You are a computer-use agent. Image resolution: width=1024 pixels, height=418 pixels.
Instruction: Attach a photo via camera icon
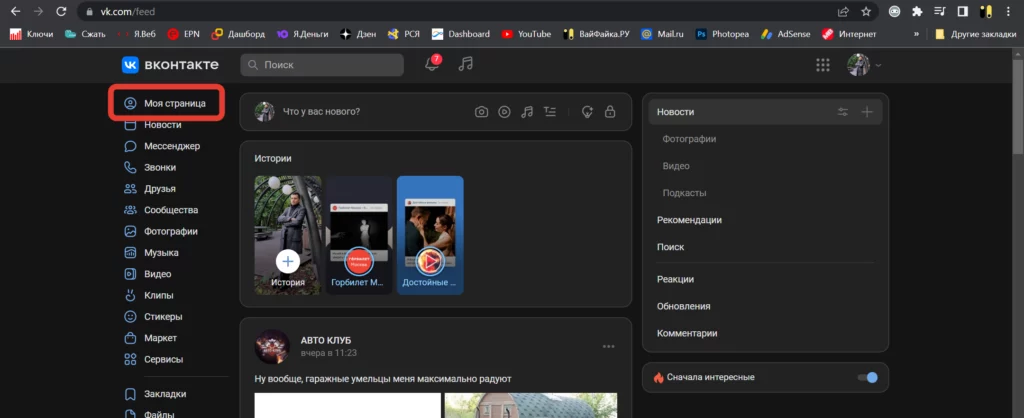tap(481, 112)
